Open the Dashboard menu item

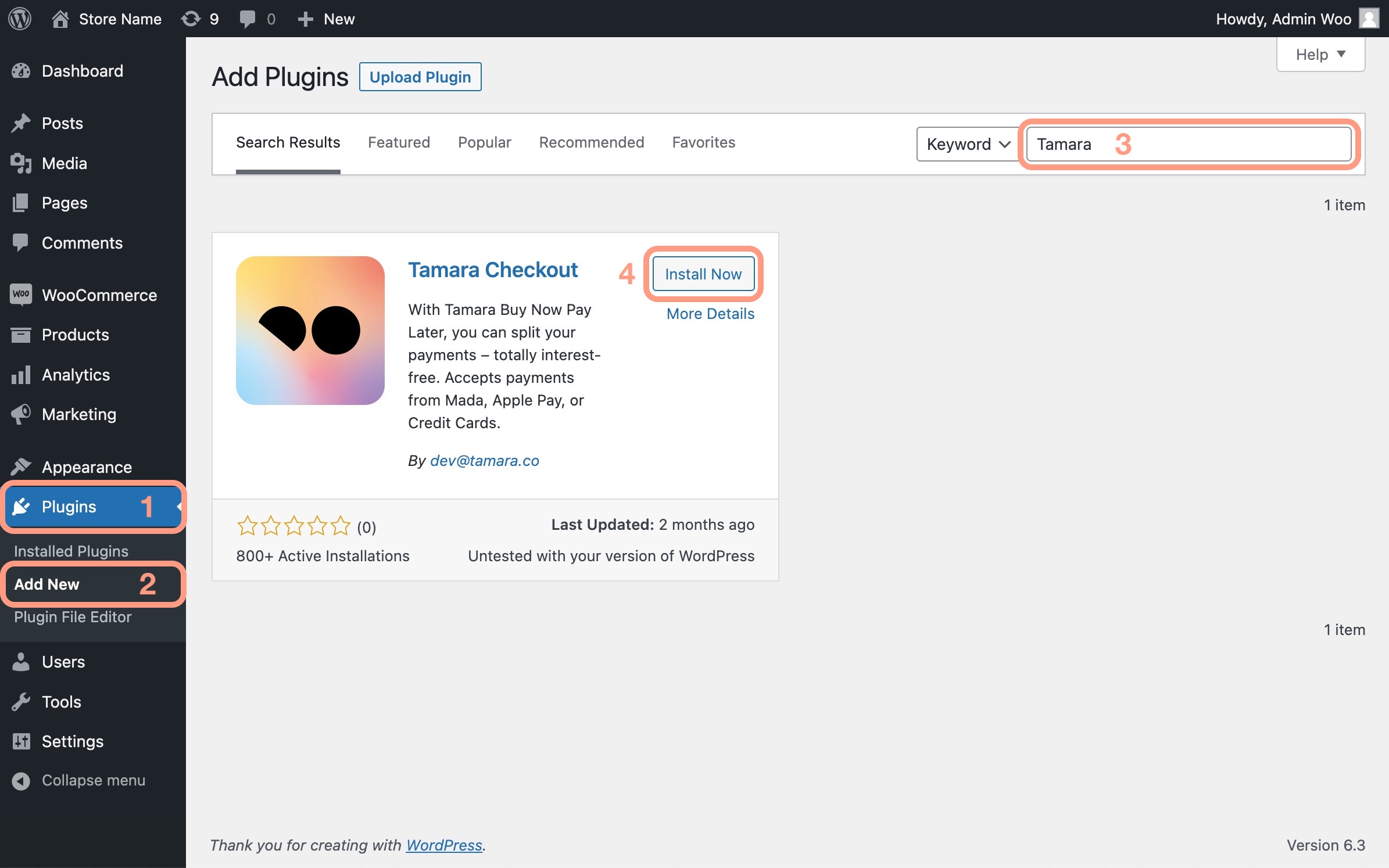click(82, 71)
